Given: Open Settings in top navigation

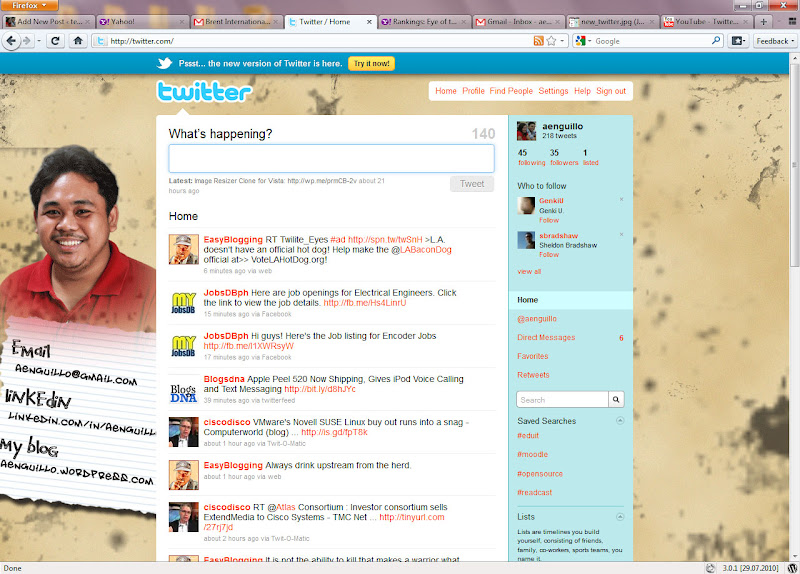Looking at the screenshot, I should [x=553, y=91].
